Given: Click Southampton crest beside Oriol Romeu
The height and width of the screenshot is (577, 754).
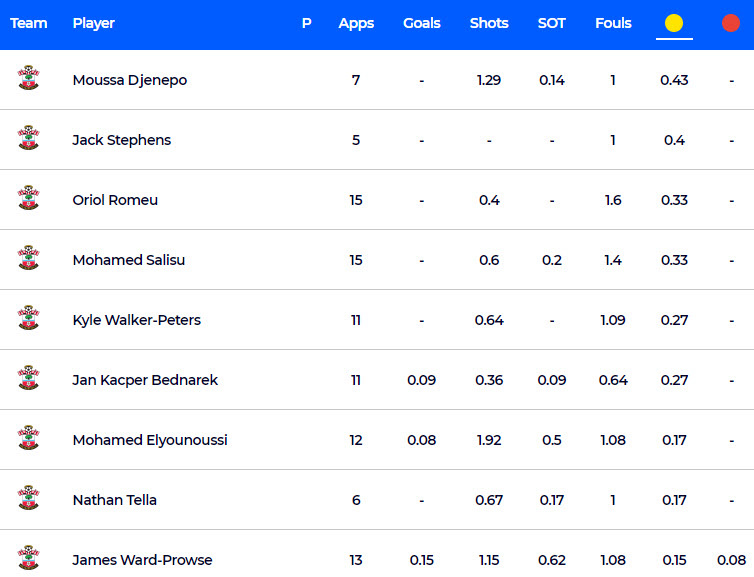Looking at the screenshot, I should pyautogui.click(x=28, y=199).
